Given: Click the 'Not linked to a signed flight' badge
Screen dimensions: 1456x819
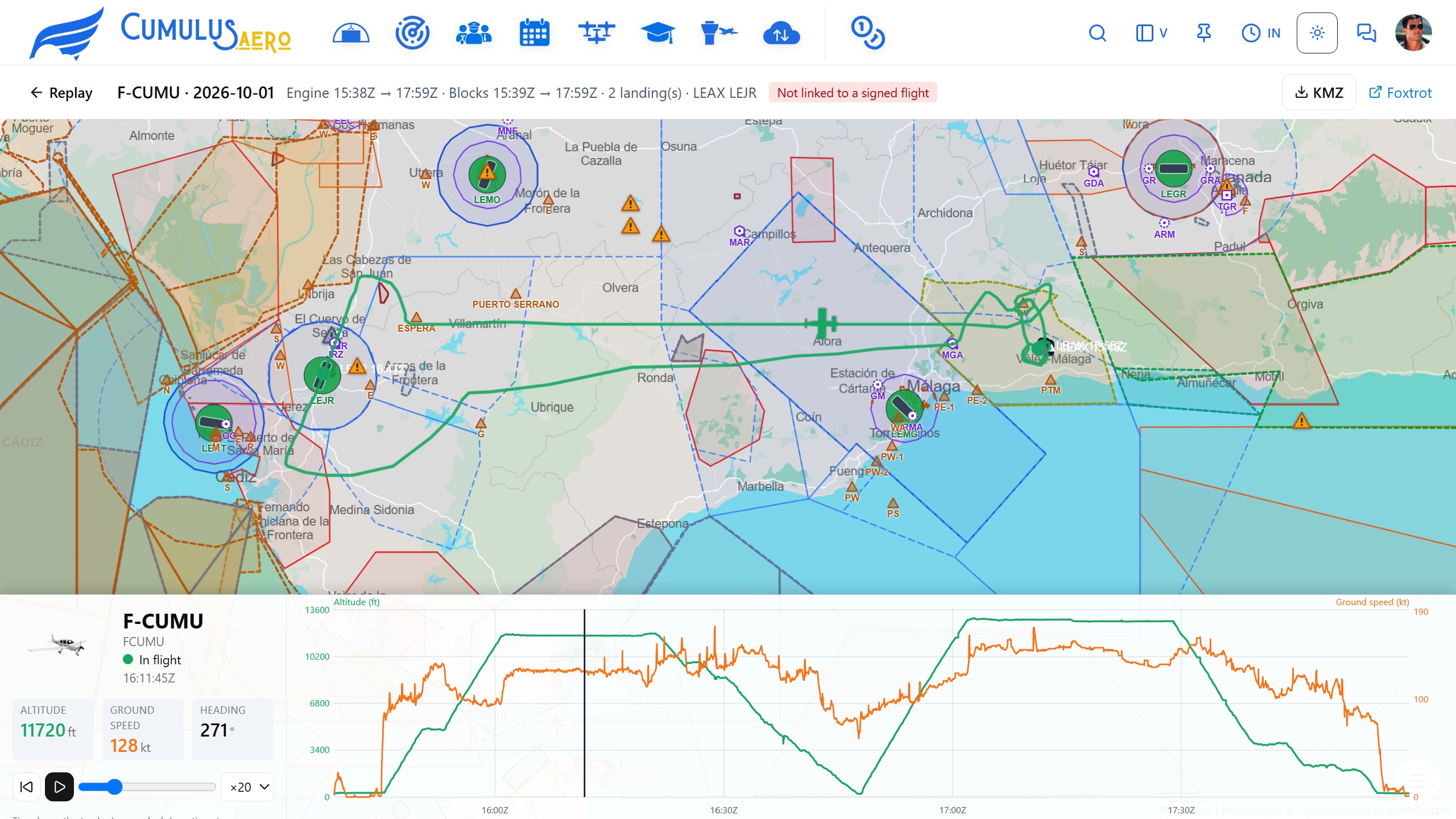Looking at the screenshot, I should 853,93.
